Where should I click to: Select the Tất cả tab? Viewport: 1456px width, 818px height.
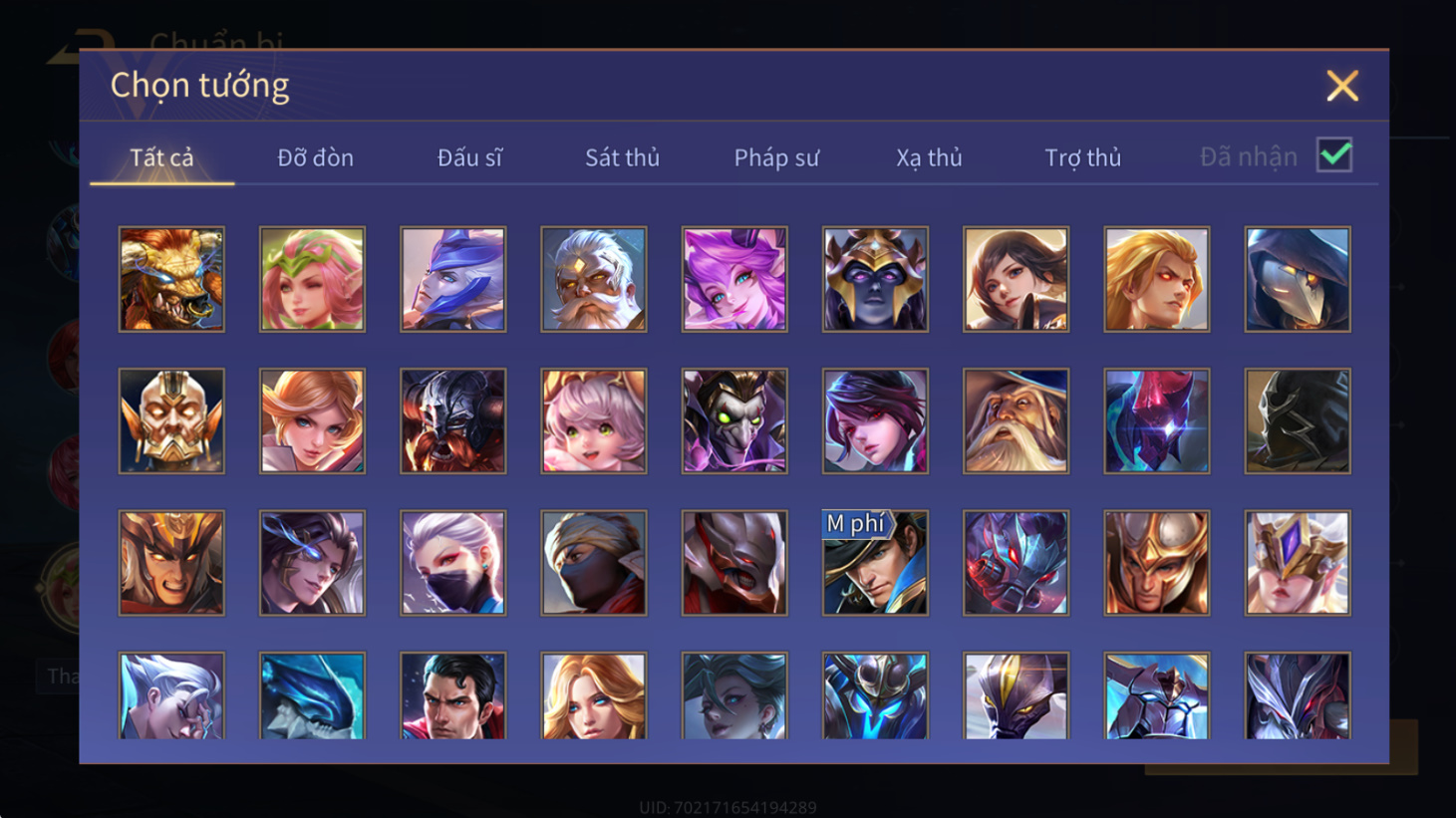click(161, 157)
